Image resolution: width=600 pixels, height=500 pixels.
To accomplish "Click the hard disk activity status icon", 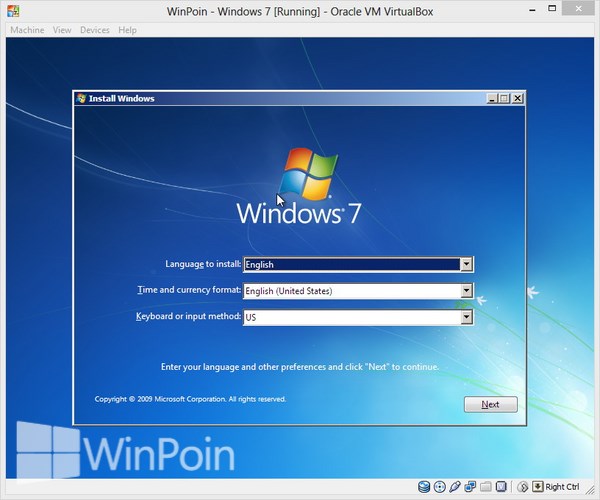I will click(x=424, y=487).
